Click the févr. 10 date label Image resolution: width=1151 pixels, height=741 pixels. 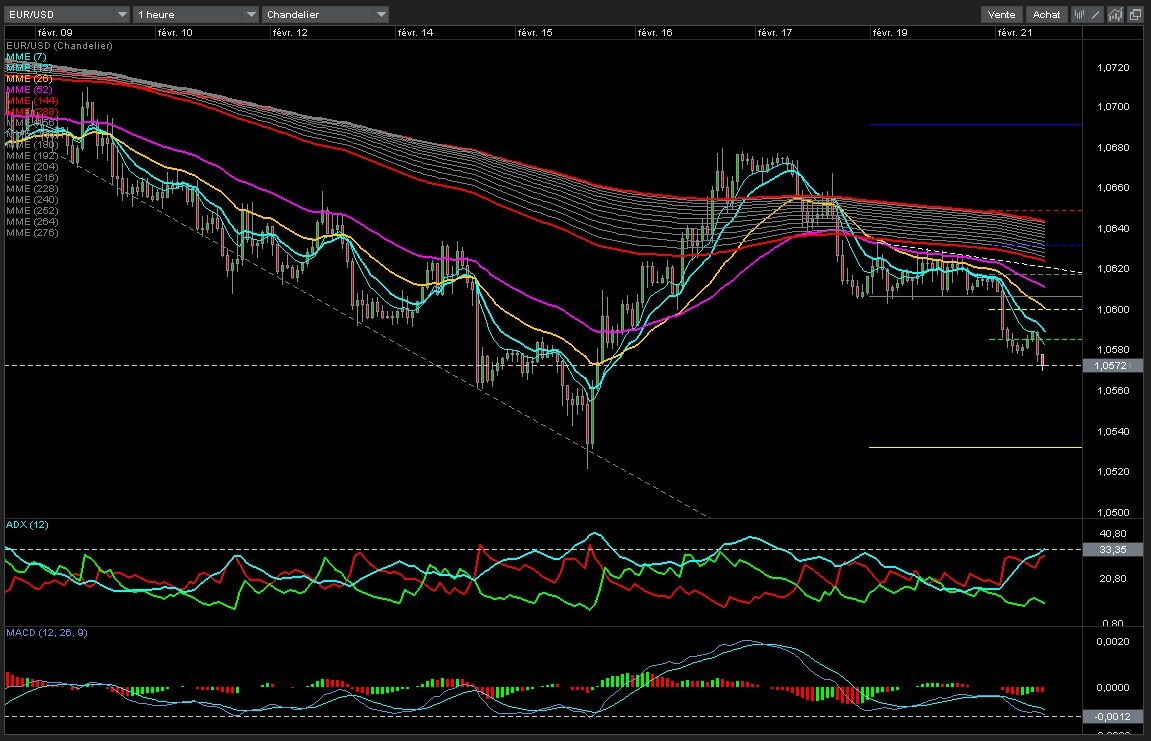175,32
